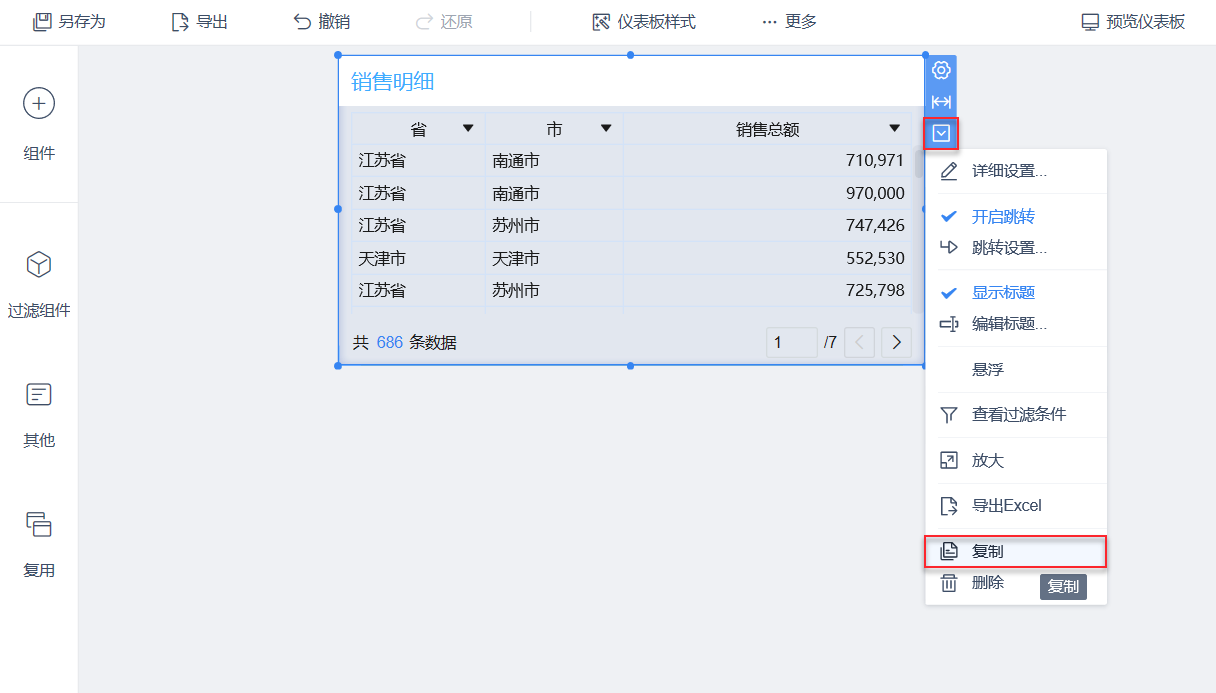The image size is (1216, 693).
Task: Open the Components (组件) sidebar panel
Action: [39, 125]
